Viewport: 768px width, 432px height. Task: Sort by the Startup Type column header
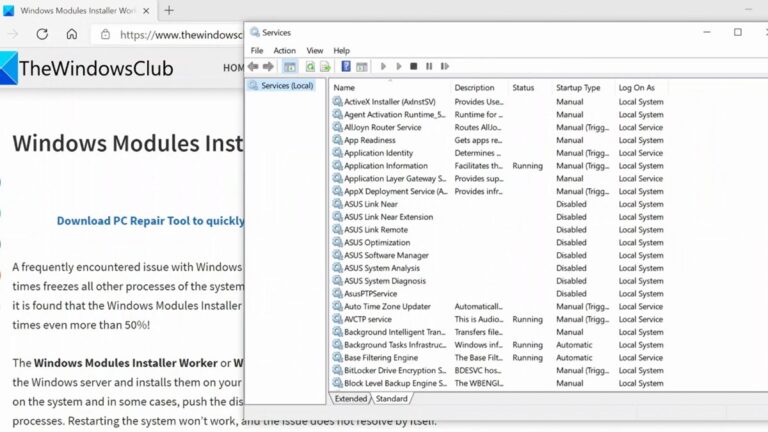583,88
